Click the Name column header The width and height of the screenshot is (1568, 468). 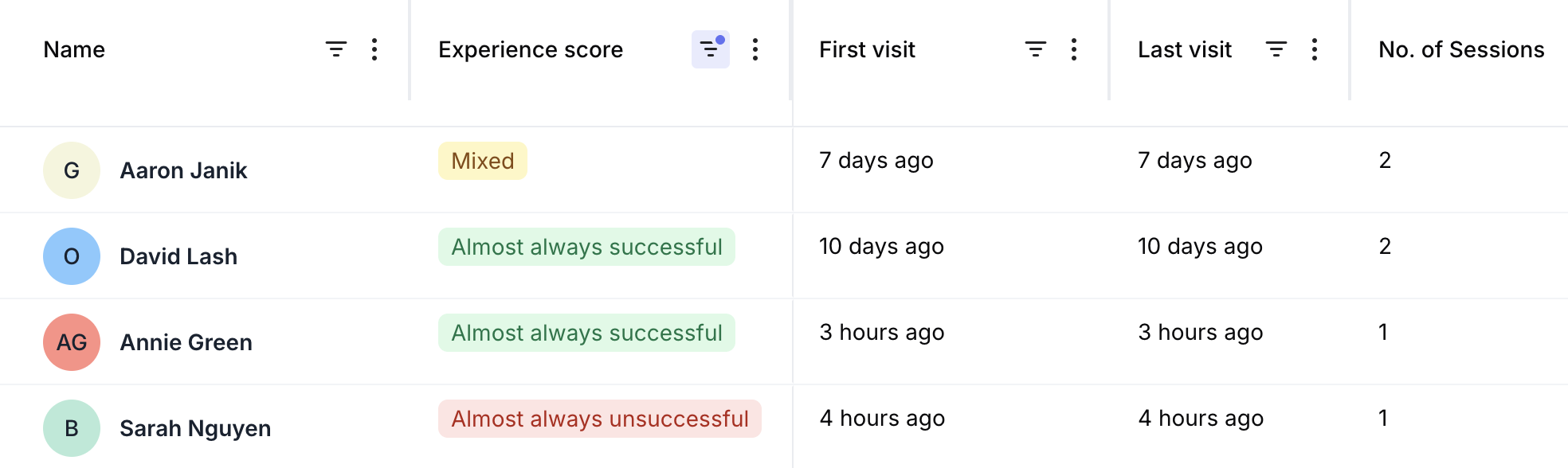tap(73, 49)
